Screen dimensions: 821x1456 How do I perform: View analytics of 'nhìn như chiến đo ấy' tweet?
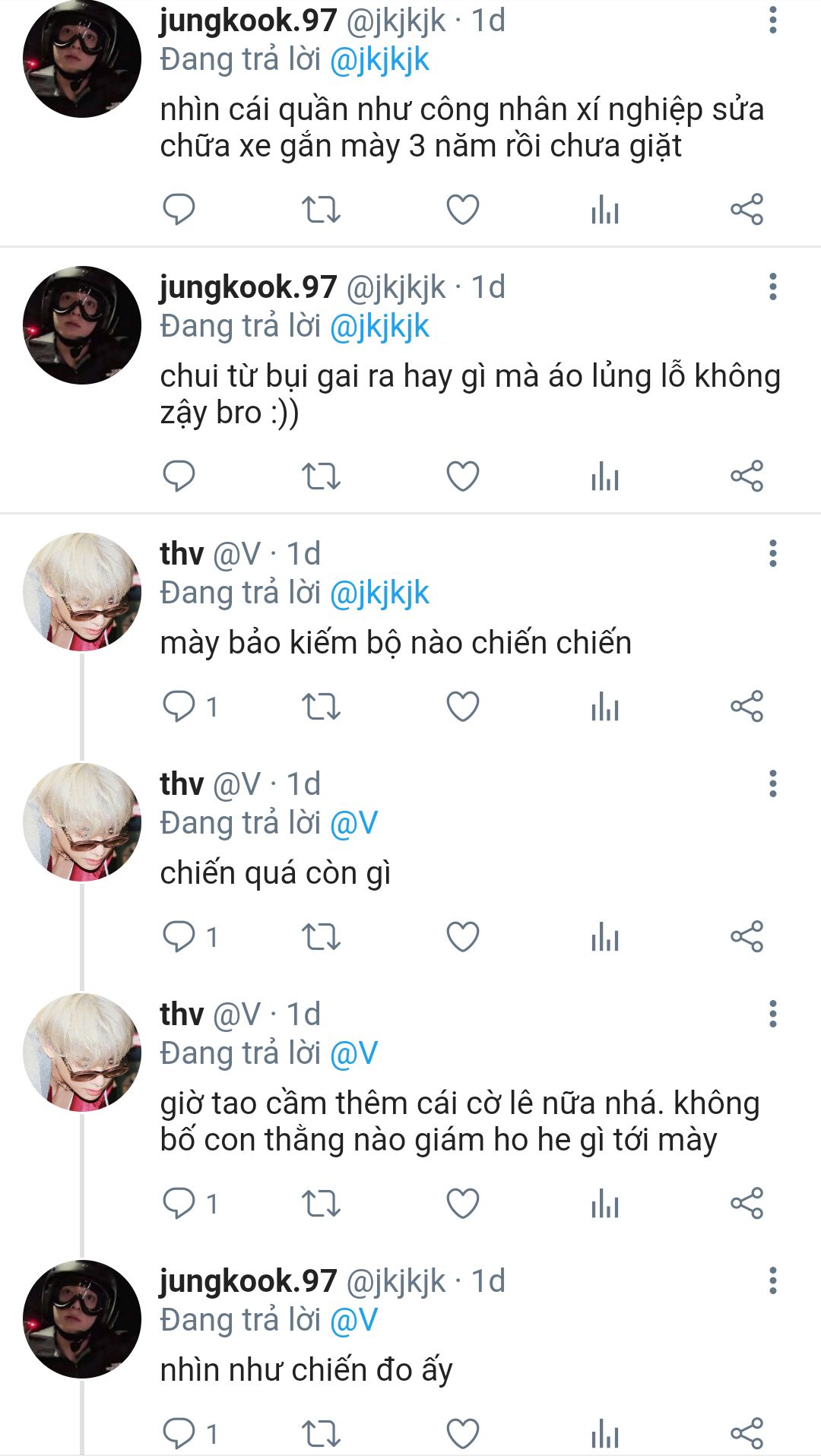pos(605,1434)
